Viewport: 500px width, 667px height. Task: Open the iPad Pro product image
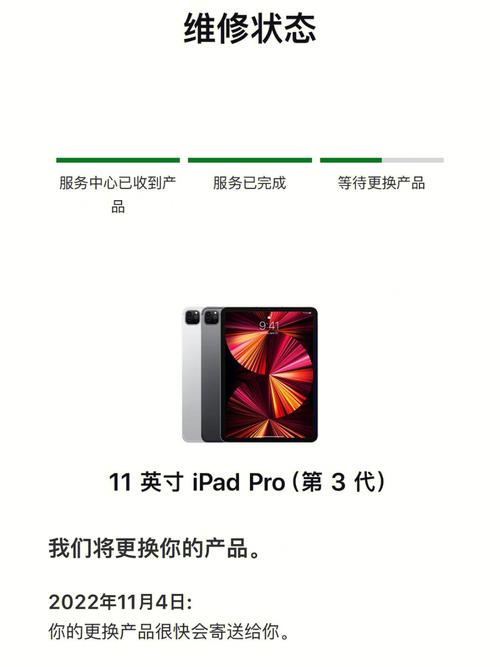(x=250, y=374)
